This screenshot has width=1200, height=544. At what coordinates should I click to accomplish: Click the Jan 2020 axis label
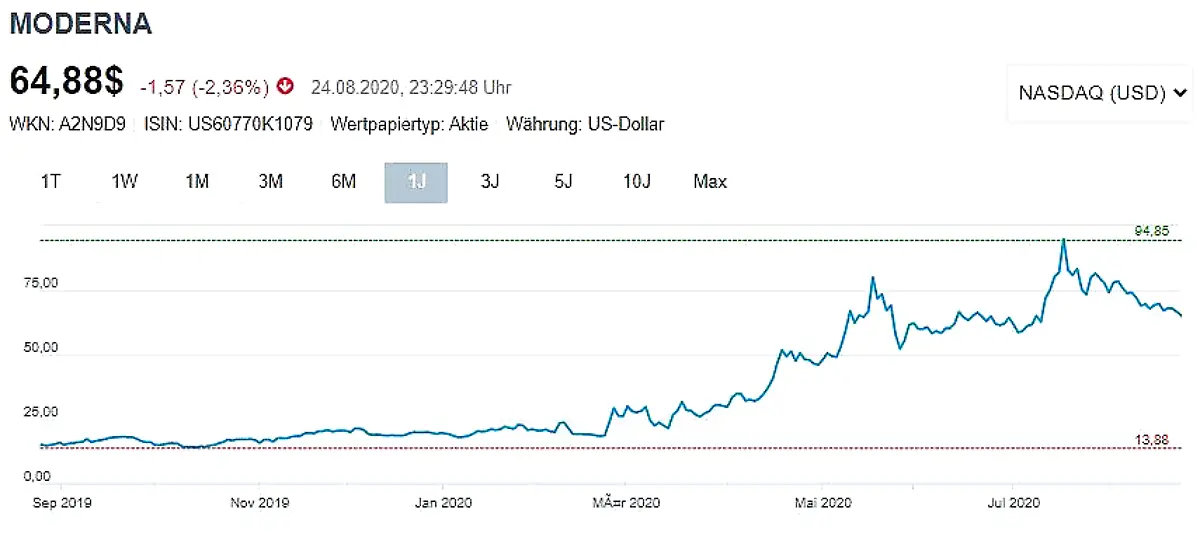(443, 503)
